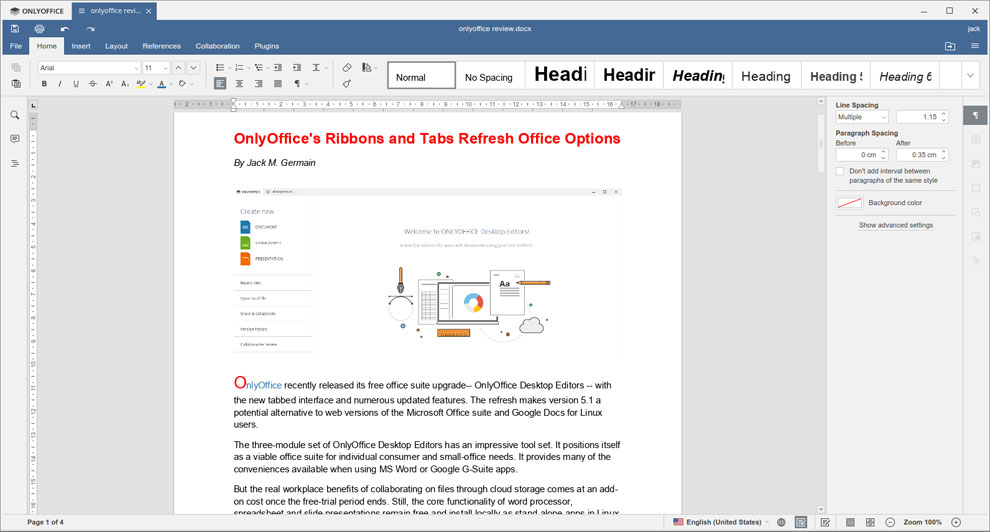
Task: Toggle justified alignment
Action: (x=278, y=83)
